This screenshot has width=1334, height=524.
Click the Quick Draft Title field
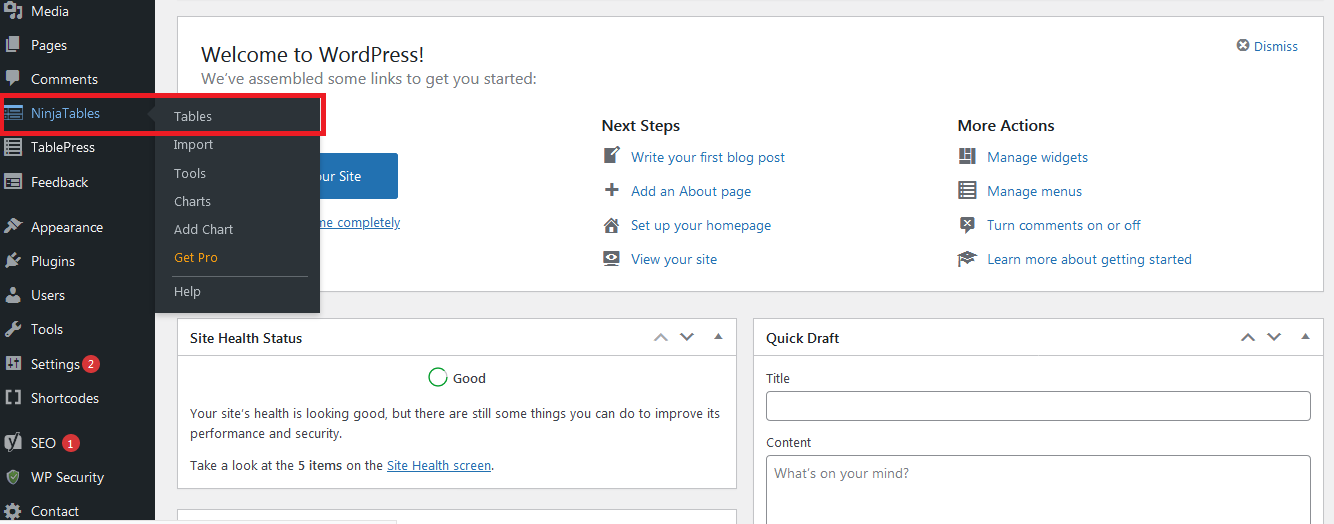(x=1038, y=406)
